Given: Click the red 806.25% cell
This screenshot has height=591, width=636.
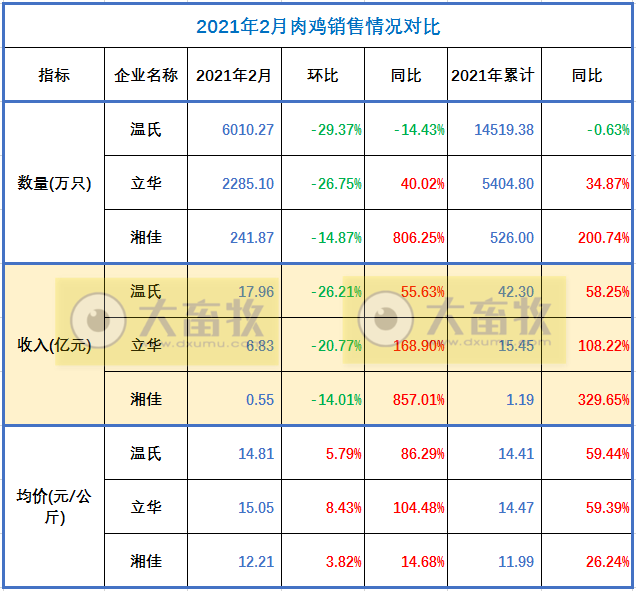Looking at the screenshot, I should point(419,238).
